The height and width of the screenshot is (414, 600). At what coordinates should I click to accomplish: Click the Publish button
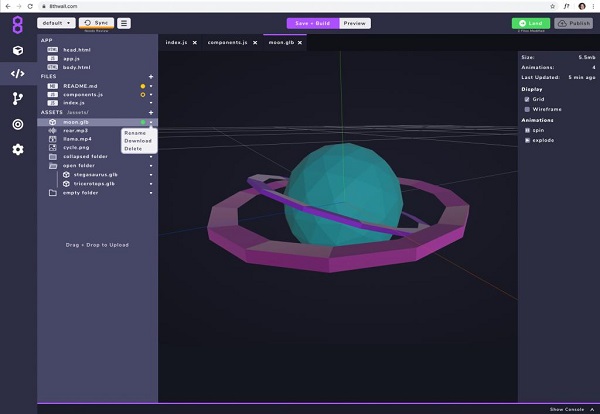pos(573,22)
